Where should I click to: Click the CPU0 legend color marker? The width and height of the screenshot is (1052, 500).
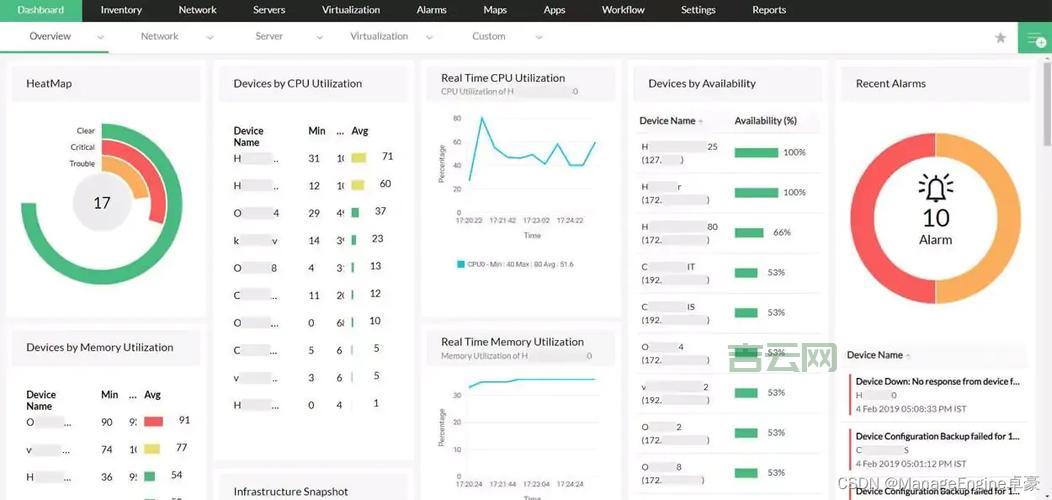point(460,264)
